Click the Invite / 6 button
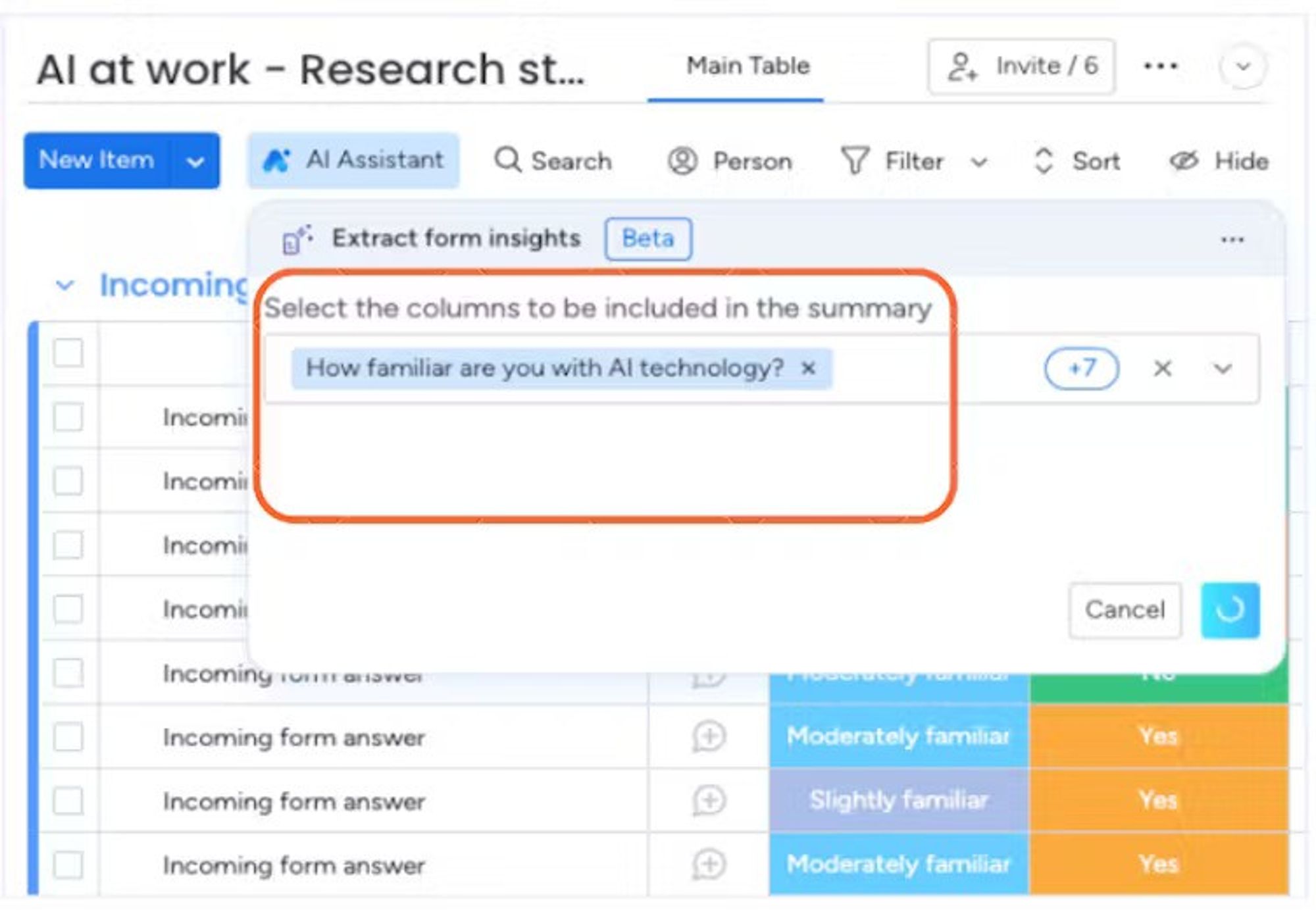Image resolution: width=1316 pixels, height=910 pixels. [1021, 66]
